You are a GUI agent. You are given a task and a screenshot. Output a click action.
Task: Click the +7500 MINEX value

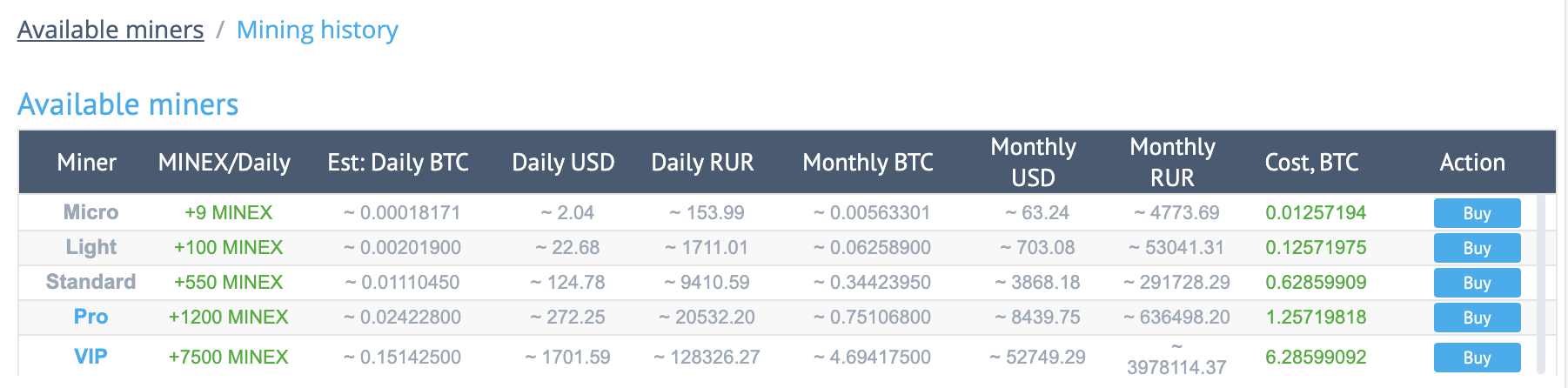[228, 357]
